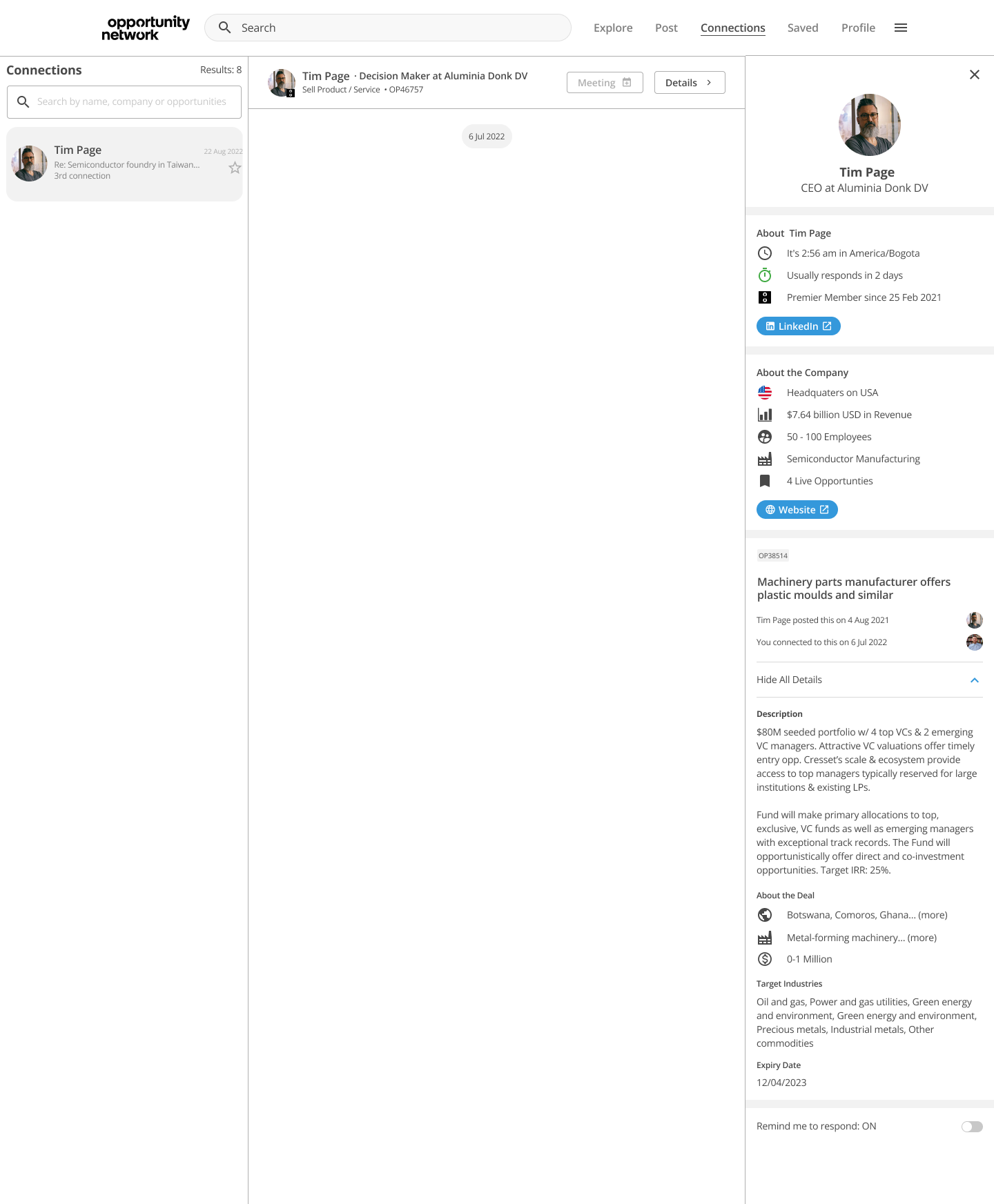Click the Opportunity Network logo

pyautogui.click(x=146, y=28)
